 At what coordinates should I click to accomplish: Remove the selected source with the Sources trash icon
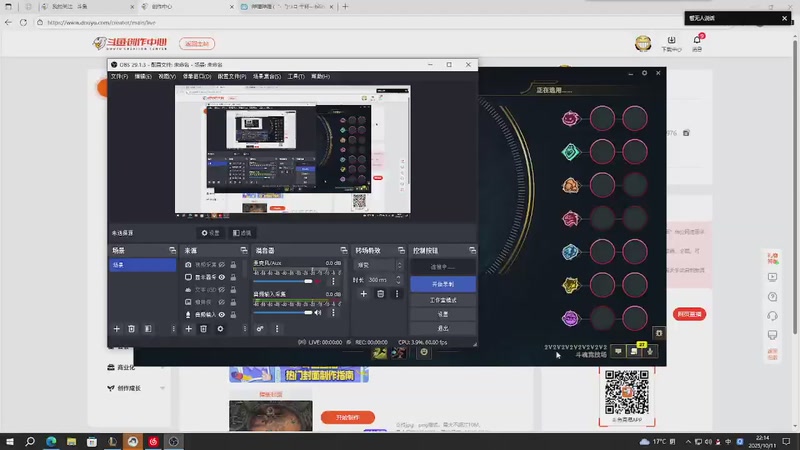point(204,329)
